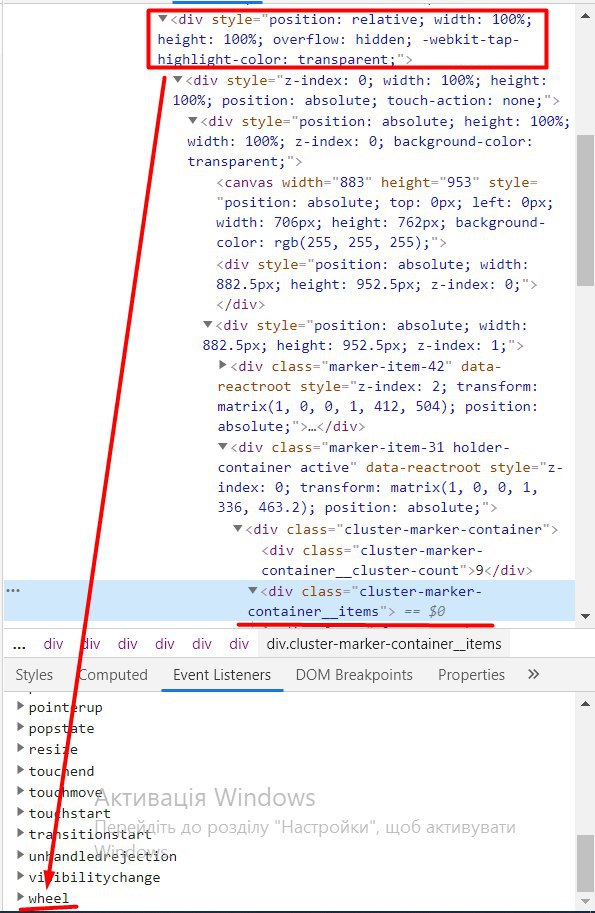Click the event listeners scrollbar thumb
Screen dimensions: 595x913
pyautogui.click(x=585, y=863)
